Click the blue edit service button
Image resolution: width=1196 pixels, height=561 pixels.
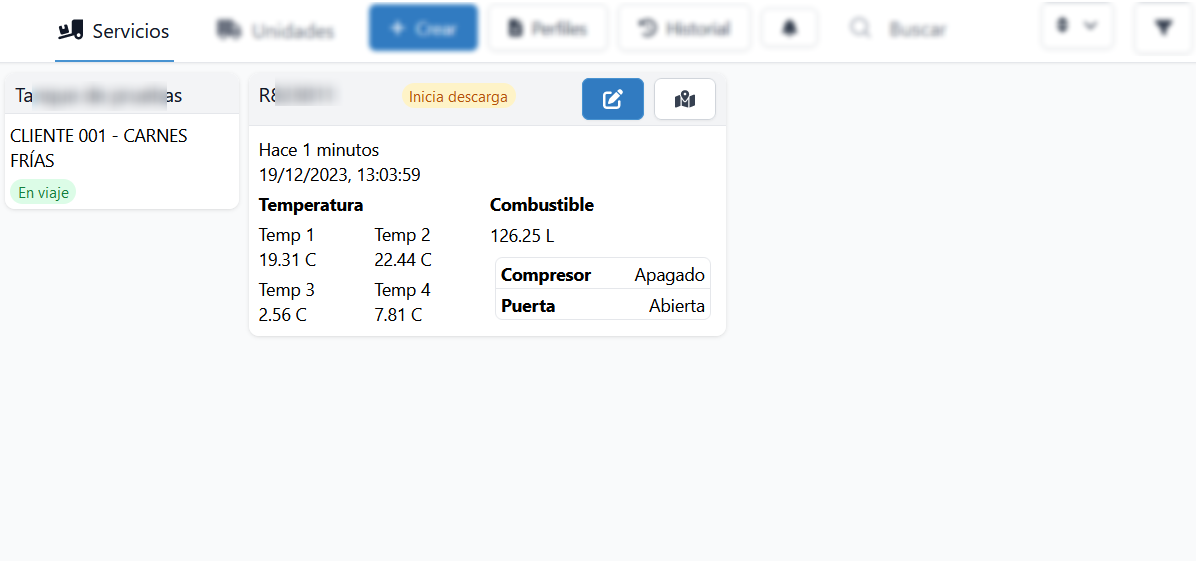point(613,99)
